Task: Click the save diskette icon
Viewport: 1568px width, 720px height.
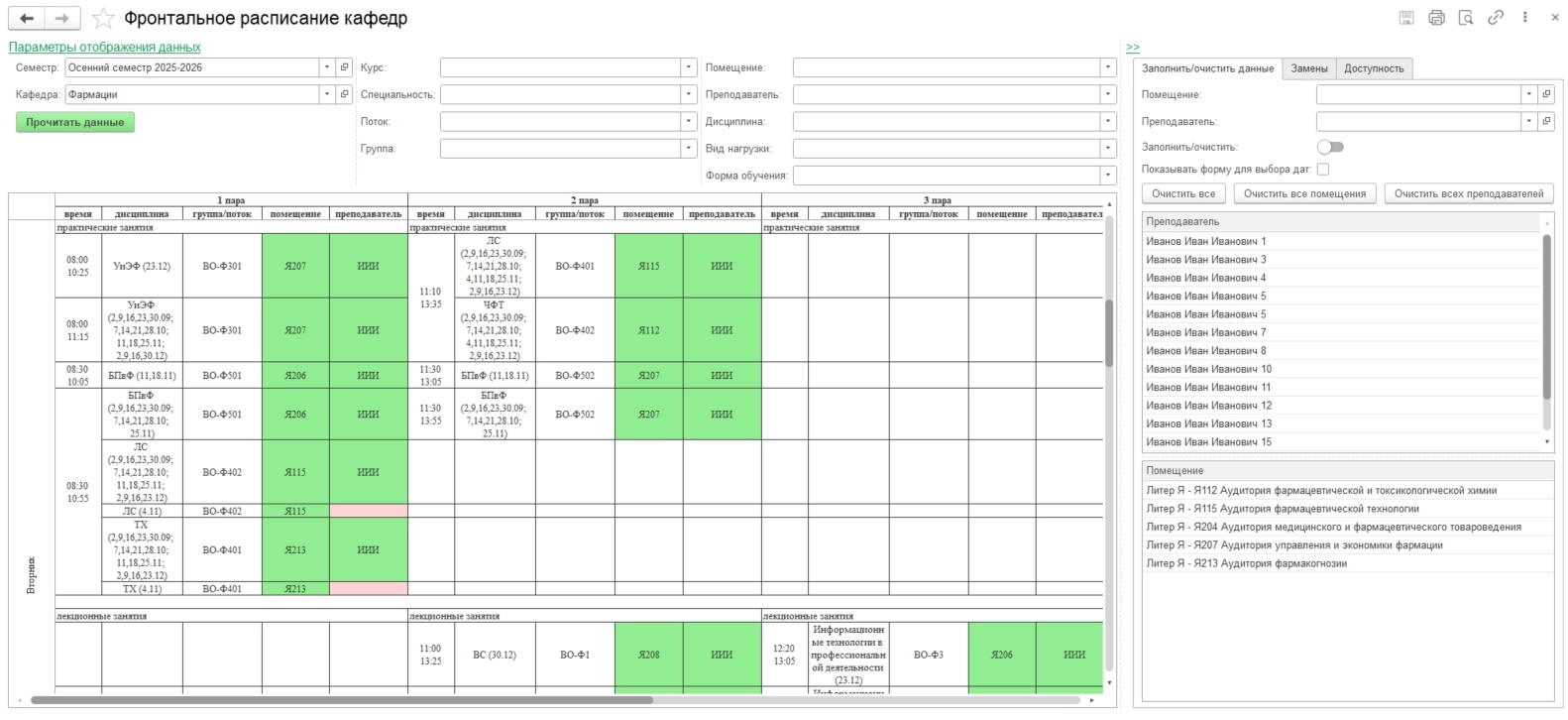Action: point(1406,18)
